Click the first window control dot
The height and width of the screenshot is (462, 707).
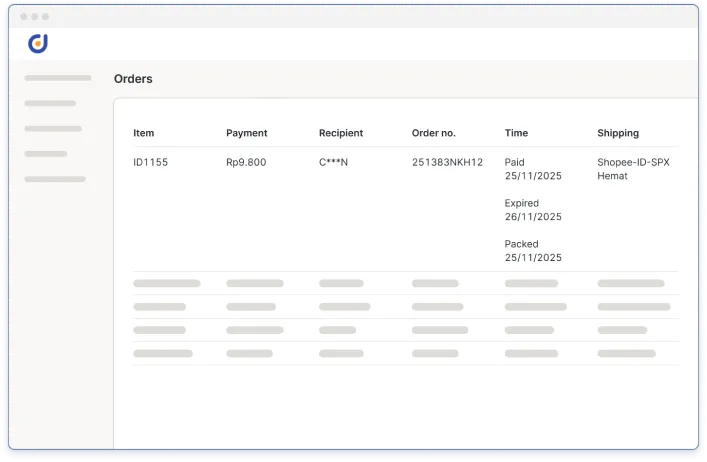(23, 17)
